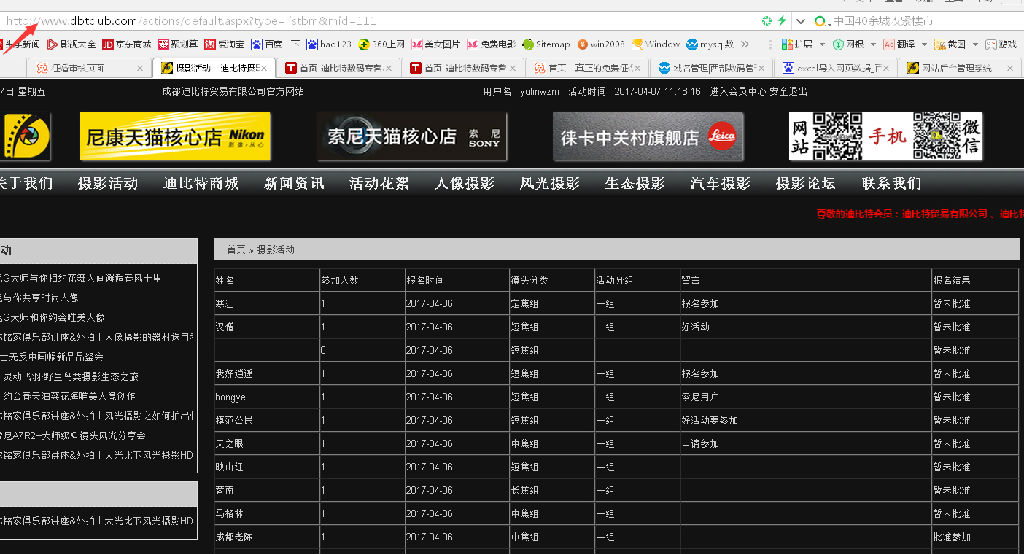Click the green lightning speed-mode icon
This screenshot has height=554, width=1024.
coord(781,20)
